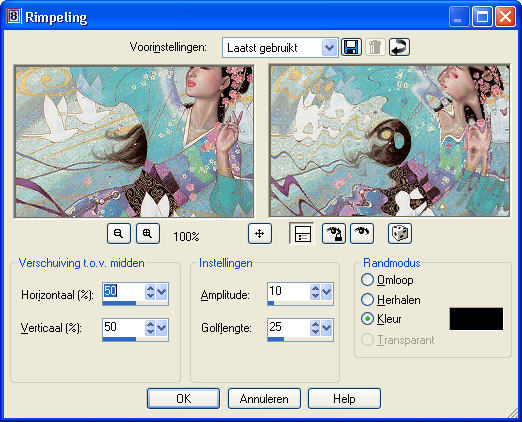The image size is (522, 422).
Task: Click the OK button
Action: [x=183, y=398]
